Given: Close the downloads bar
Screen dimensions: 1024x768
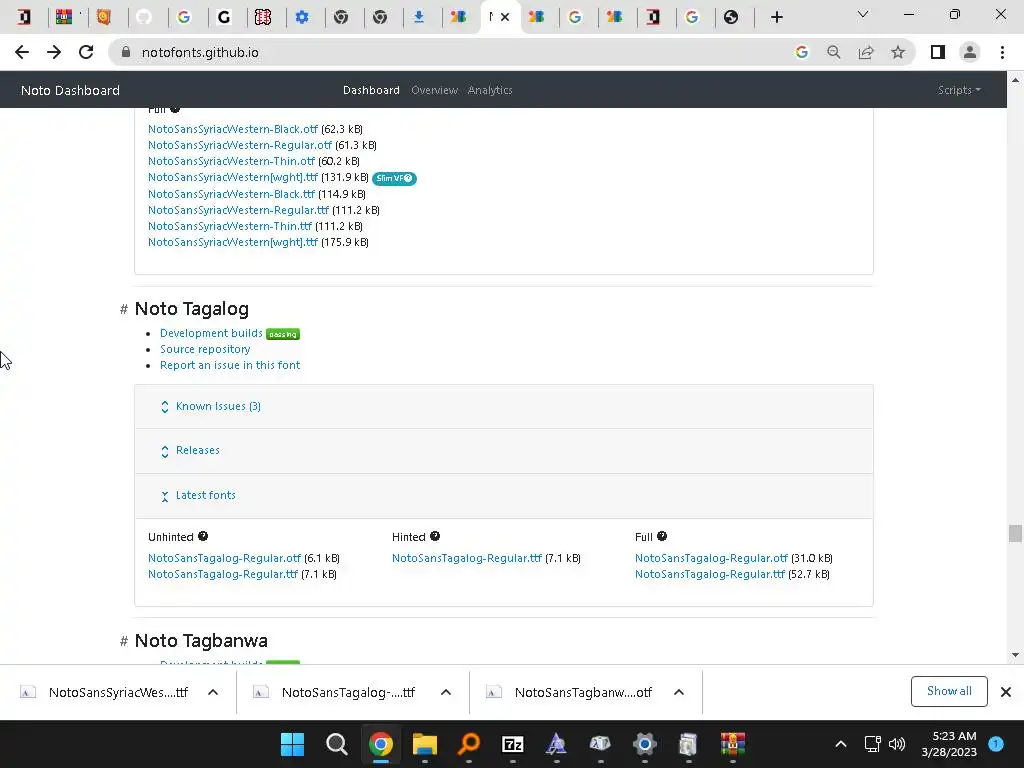Looking at the screenshot, I should tap(1006, 692).
